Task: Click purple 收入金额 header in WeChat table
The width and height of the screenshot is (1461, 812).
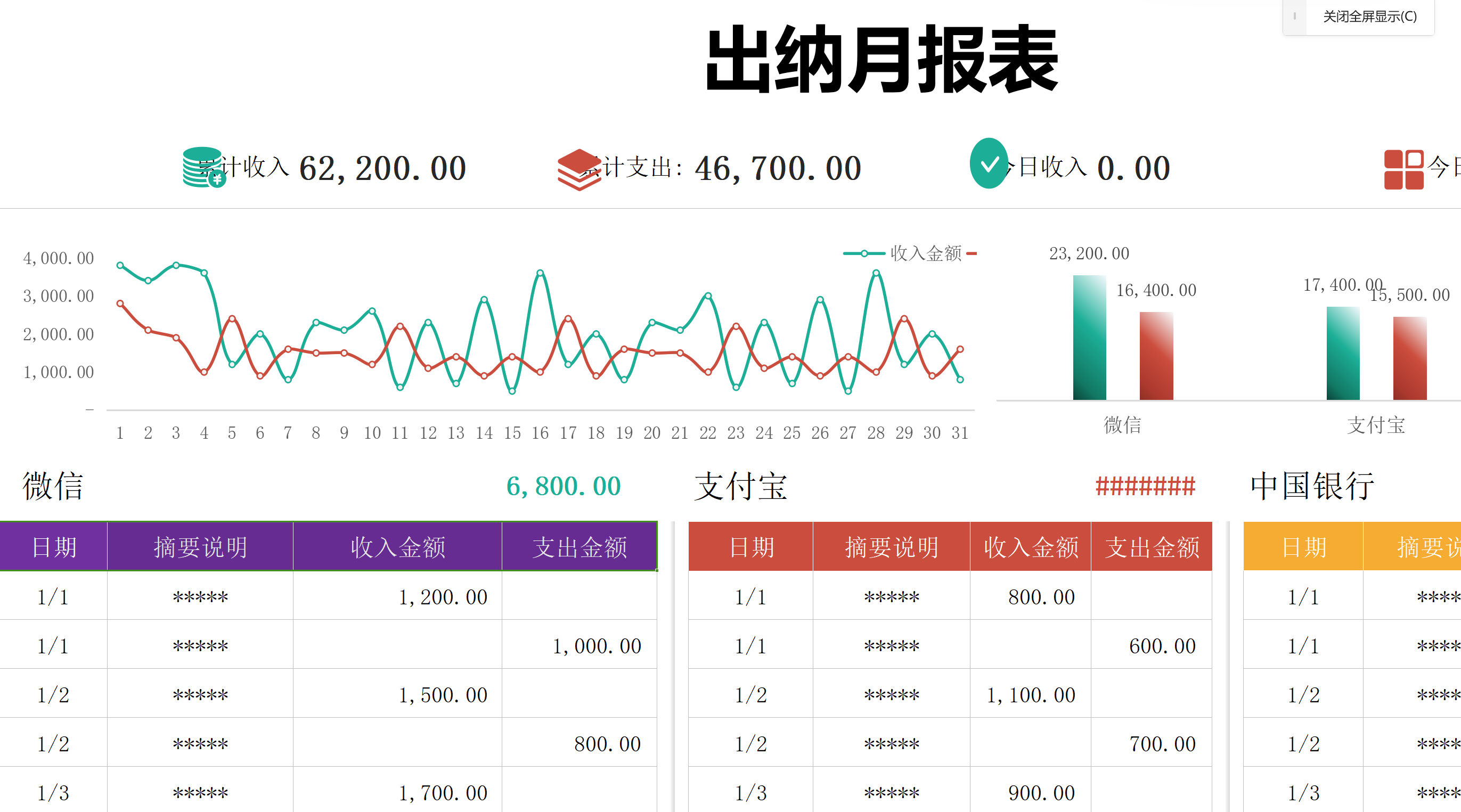Action: click(397, 547)
